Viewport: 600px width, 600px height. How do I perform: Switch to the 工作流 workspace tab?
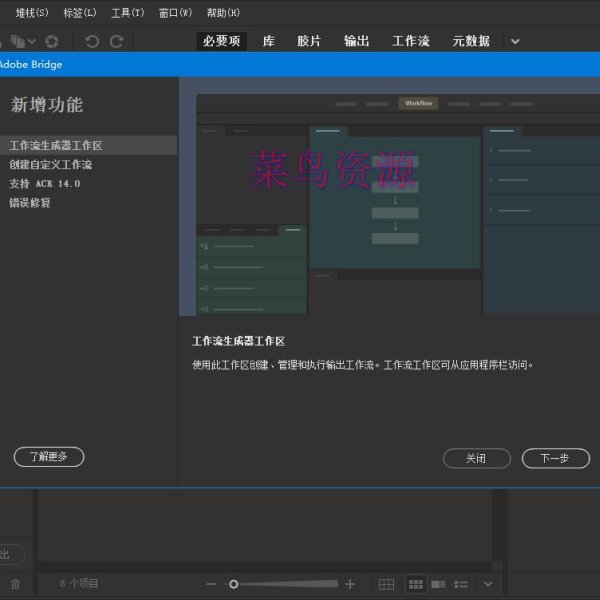[x=410, y=41]
